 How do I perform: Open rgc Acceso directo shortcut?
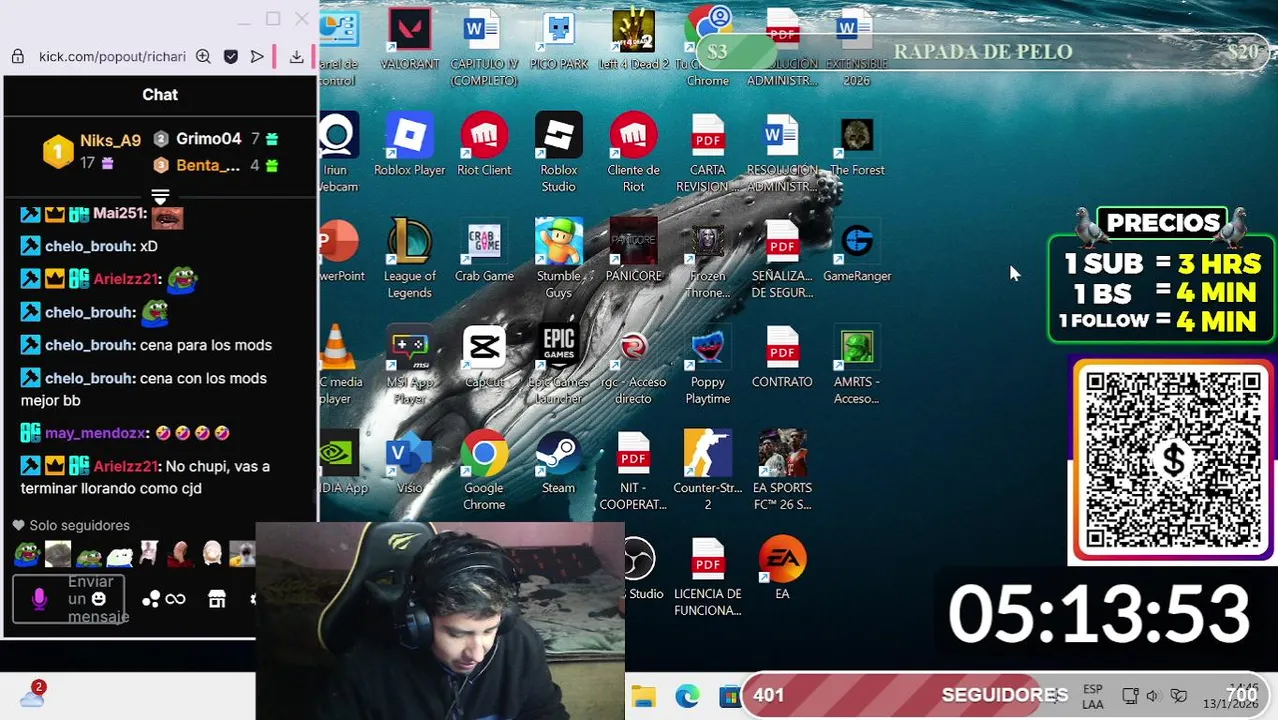click(x=633, y=366)
